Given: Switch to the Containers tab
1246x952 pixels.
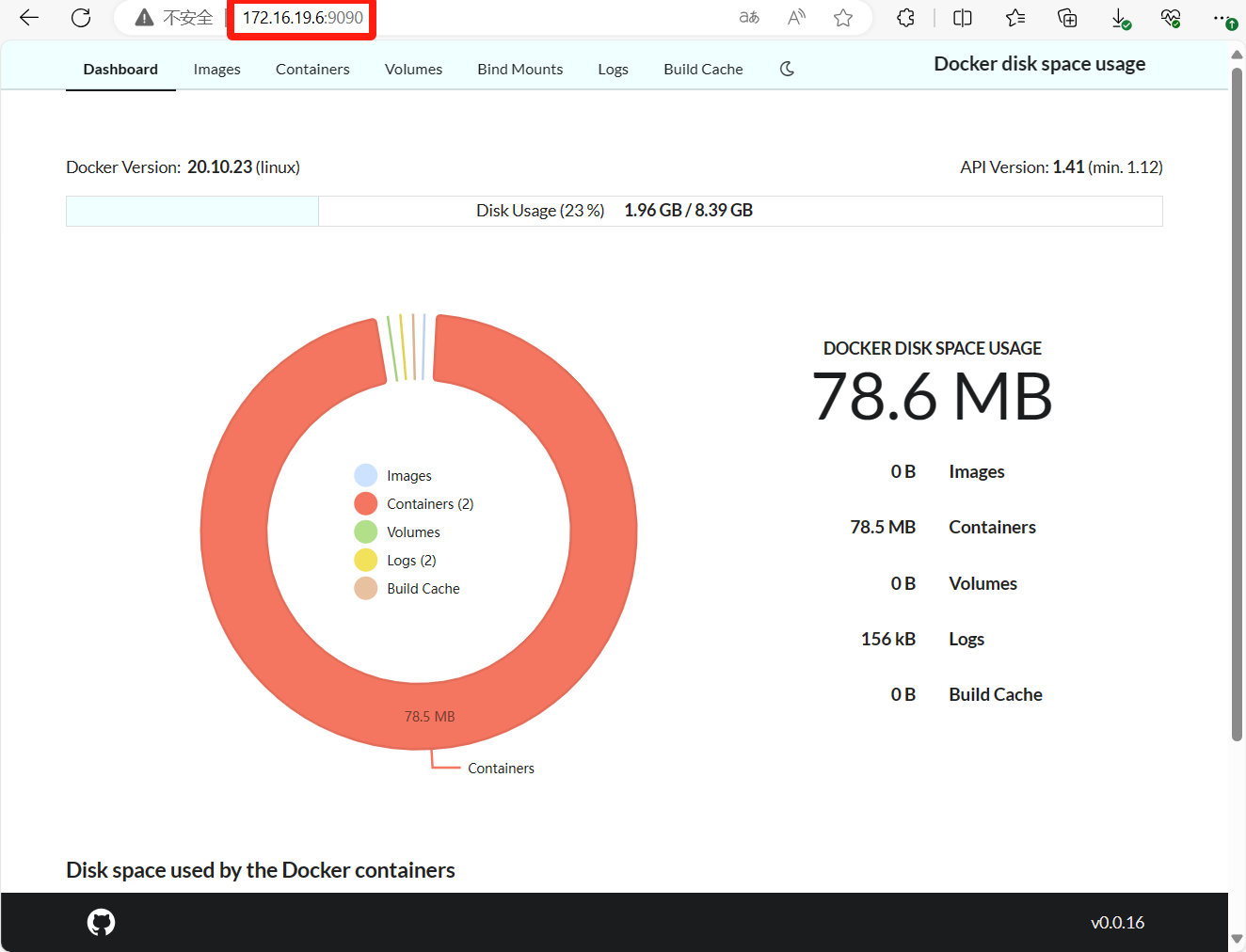Looking at the screenshot, I should pos(312,70).
